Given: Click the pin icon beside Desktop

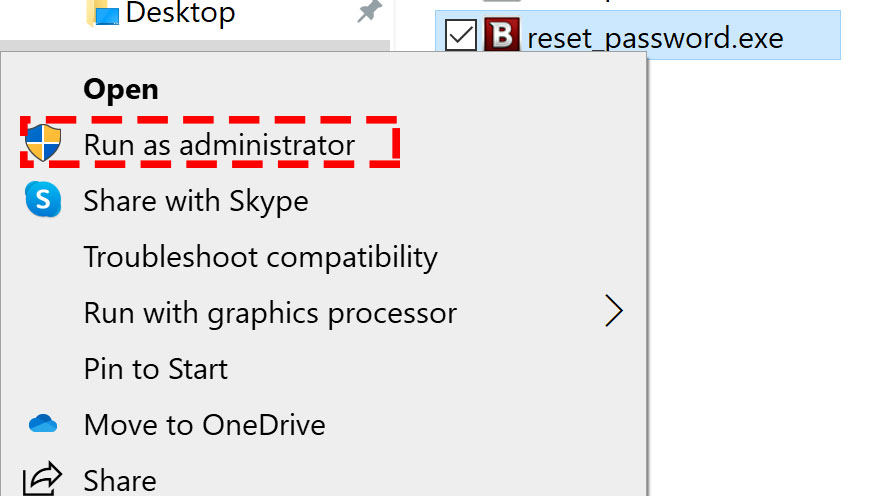Looking at the screenshot, I should (x=369, y=11).
